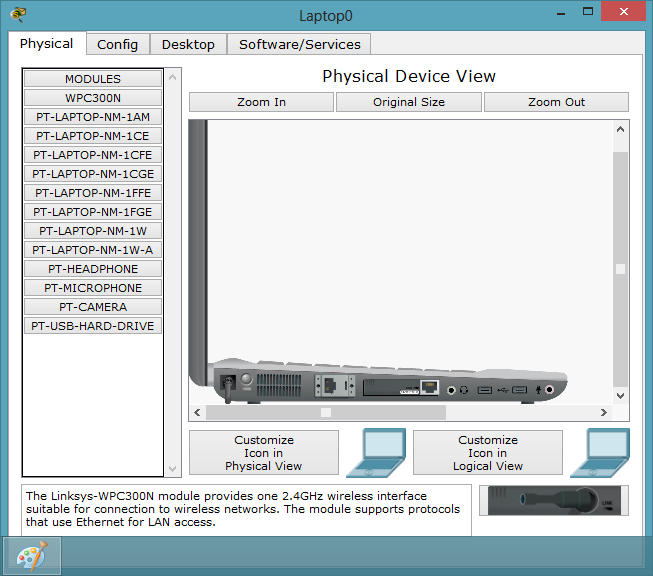Click the laptop power cable port
653x576 pixels.
[x=228, y=383]
